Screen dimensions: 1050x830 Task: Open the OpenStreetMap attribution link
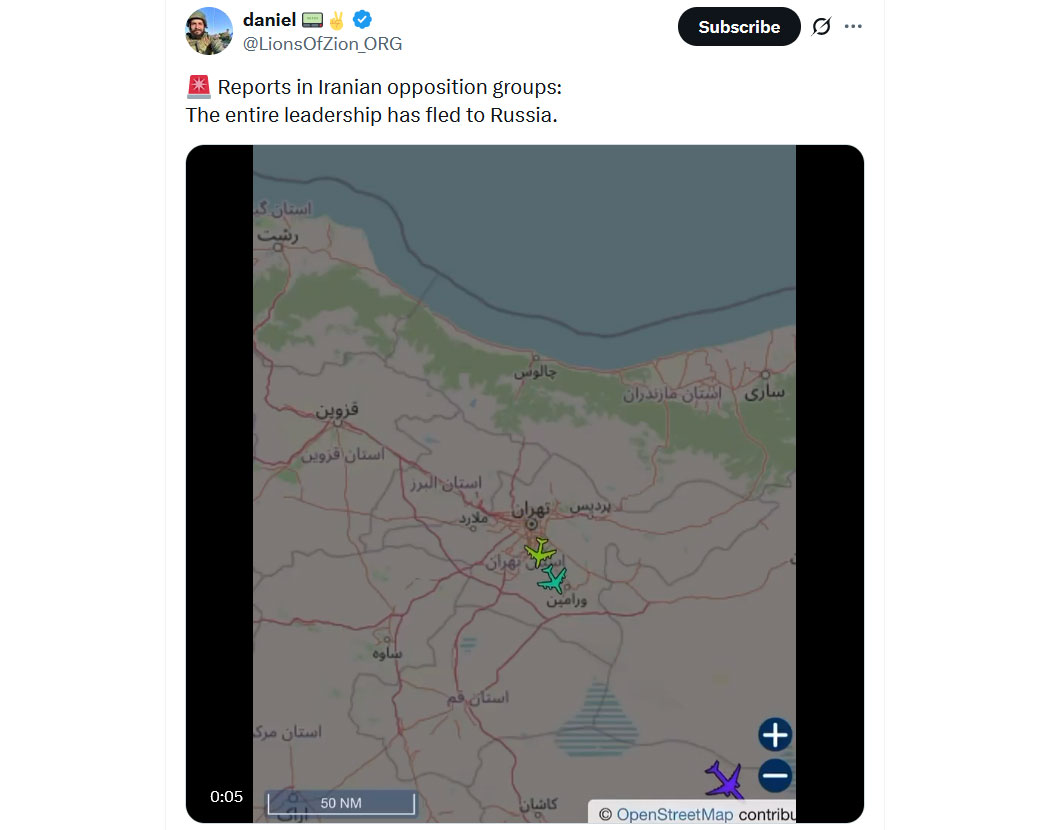(x=674, y=815)
